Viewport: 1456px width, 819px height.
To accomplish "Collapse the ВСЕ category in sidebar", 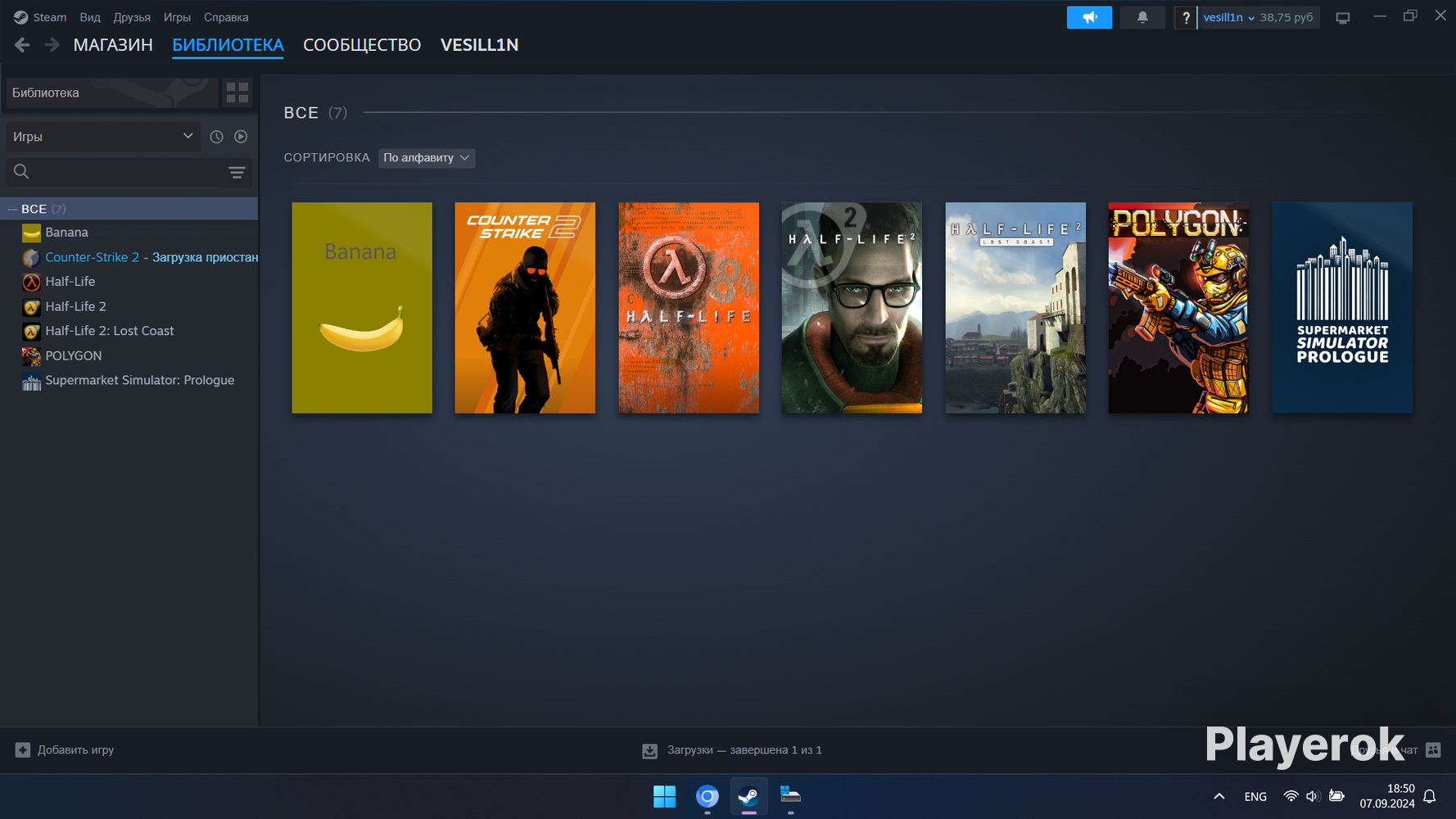I will pyautogui.click(x=12, y=209).
